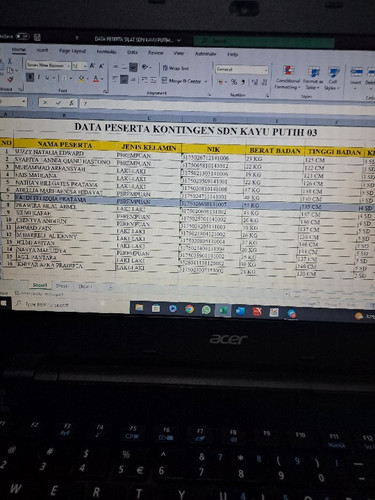Open File Explorer from taskbar
375x500 pixels.
click(x=139, y=308)
